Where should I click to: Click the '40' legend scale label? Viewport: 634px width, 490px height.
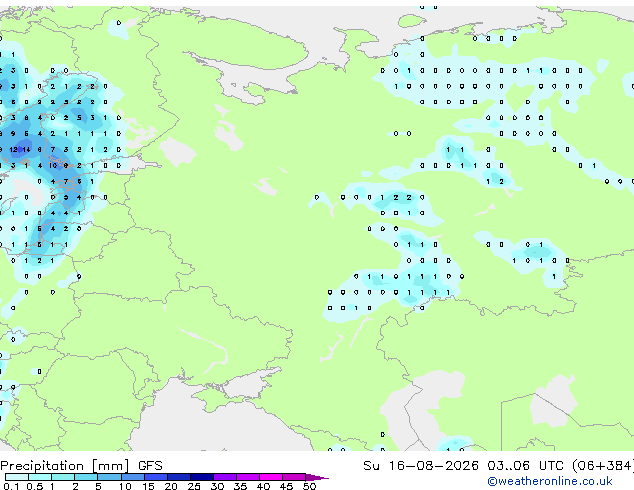(x=263, y=486)
